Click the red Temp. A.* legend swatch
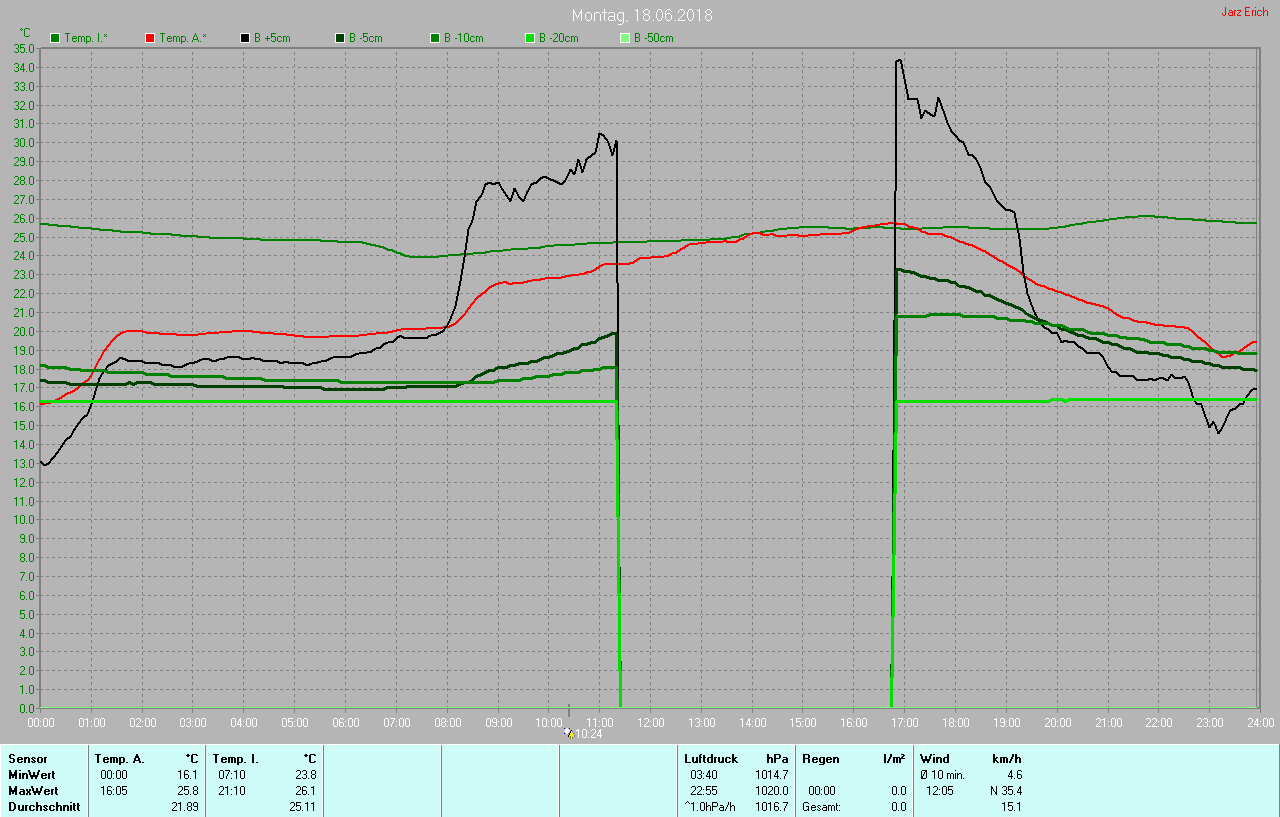This screenshot has width=1280, height=817. 150,38
